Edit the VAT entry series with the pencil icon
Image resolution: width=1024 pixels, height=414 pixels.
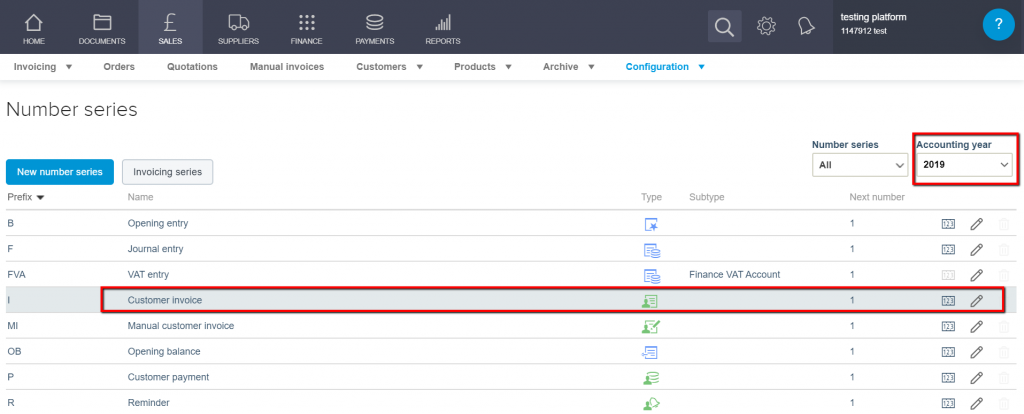click(976, 275)
